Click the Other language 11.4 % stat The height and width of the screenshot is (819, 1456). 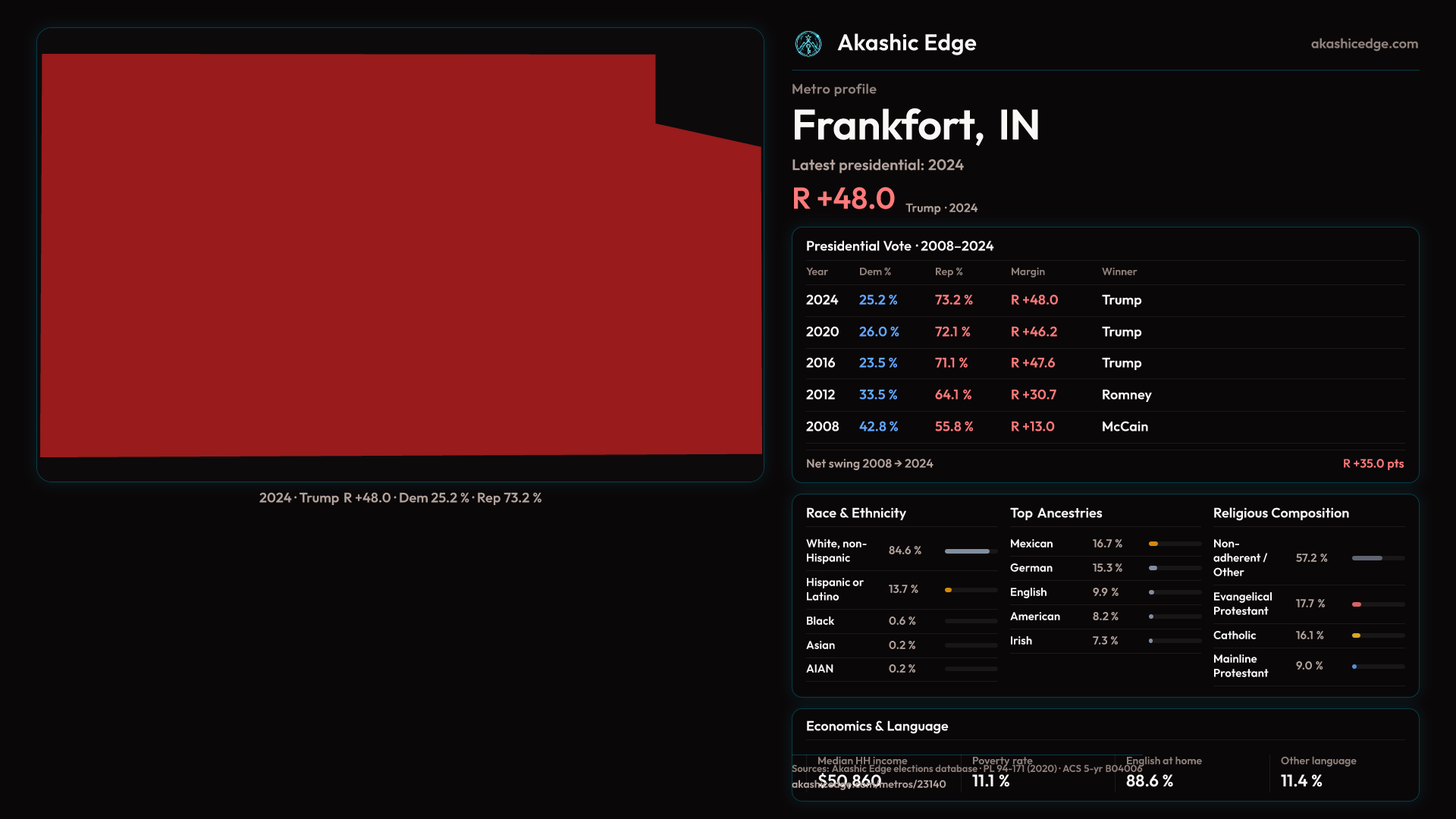[x=1301, y=781]
